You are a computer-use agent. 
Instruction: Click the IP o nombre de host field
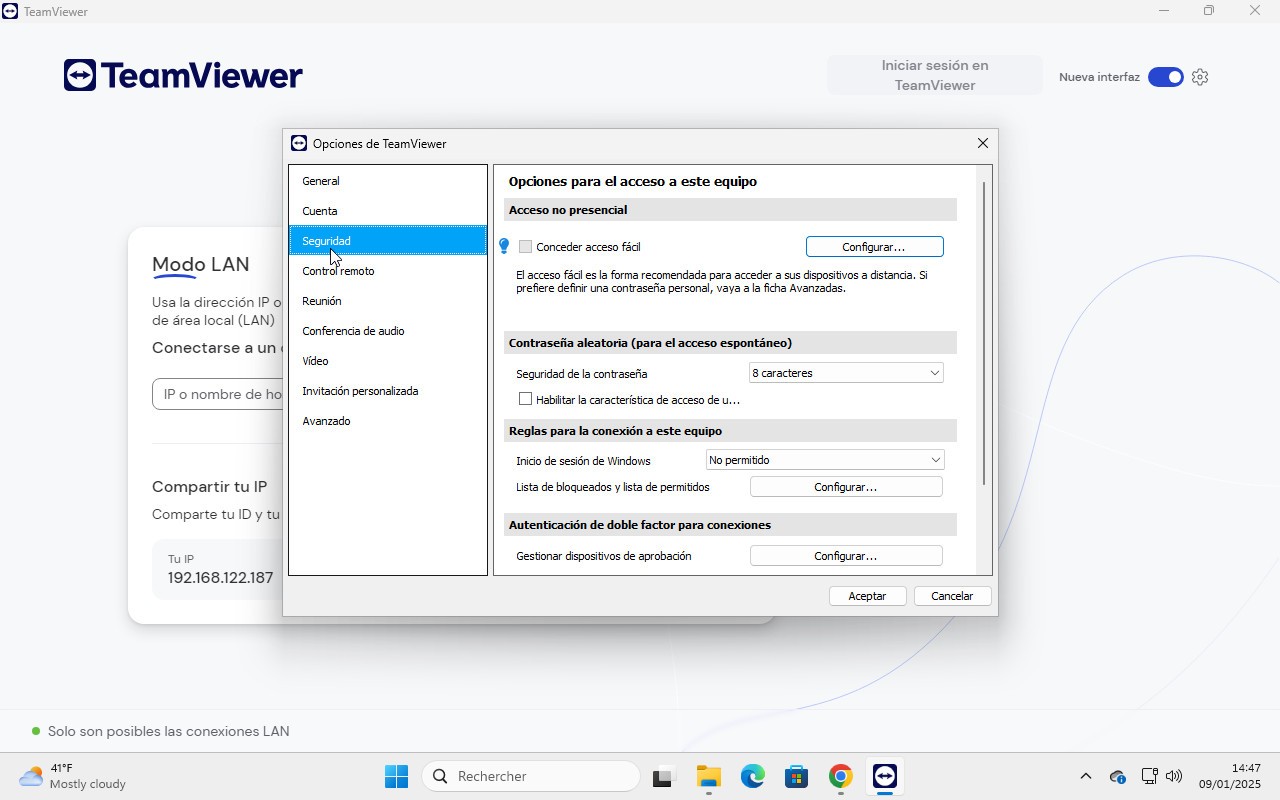220,394
